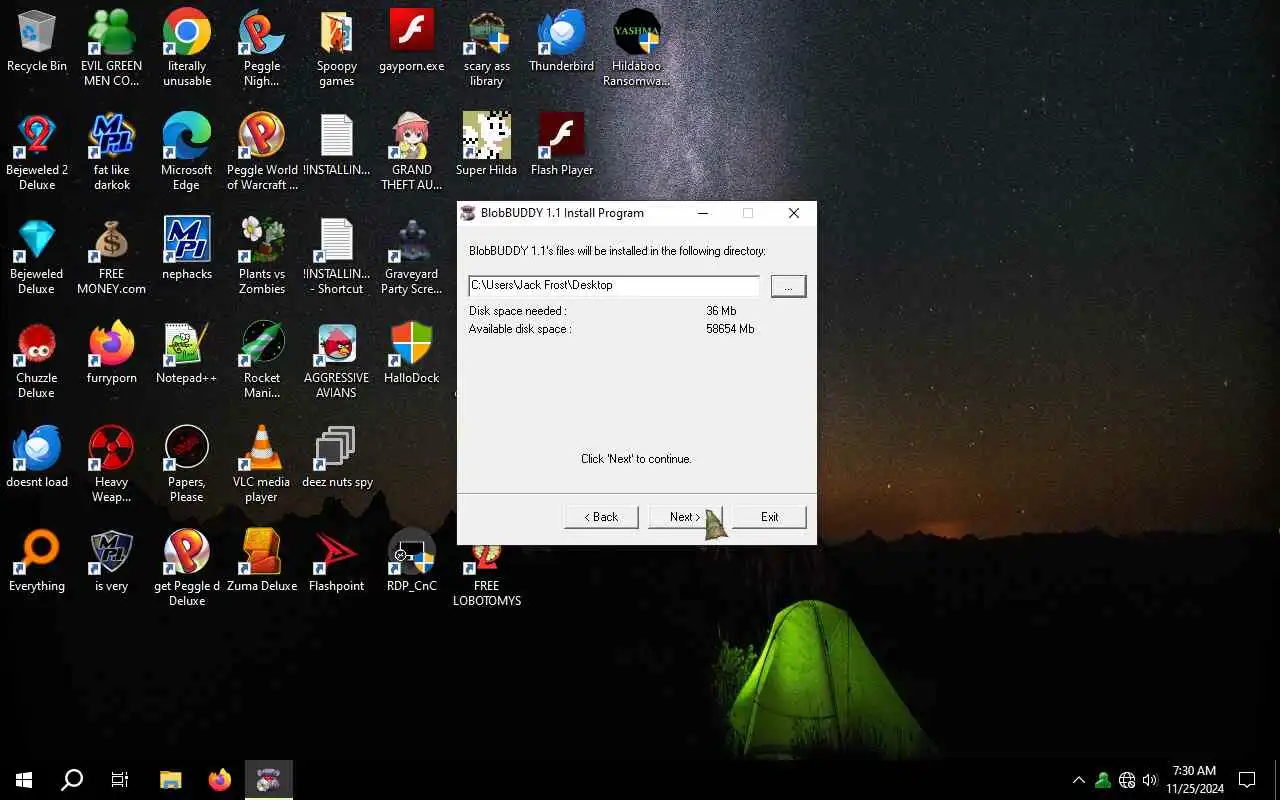Open the Windows Start menu
The image size is (1280, 800).
click(x=24, y=780)
